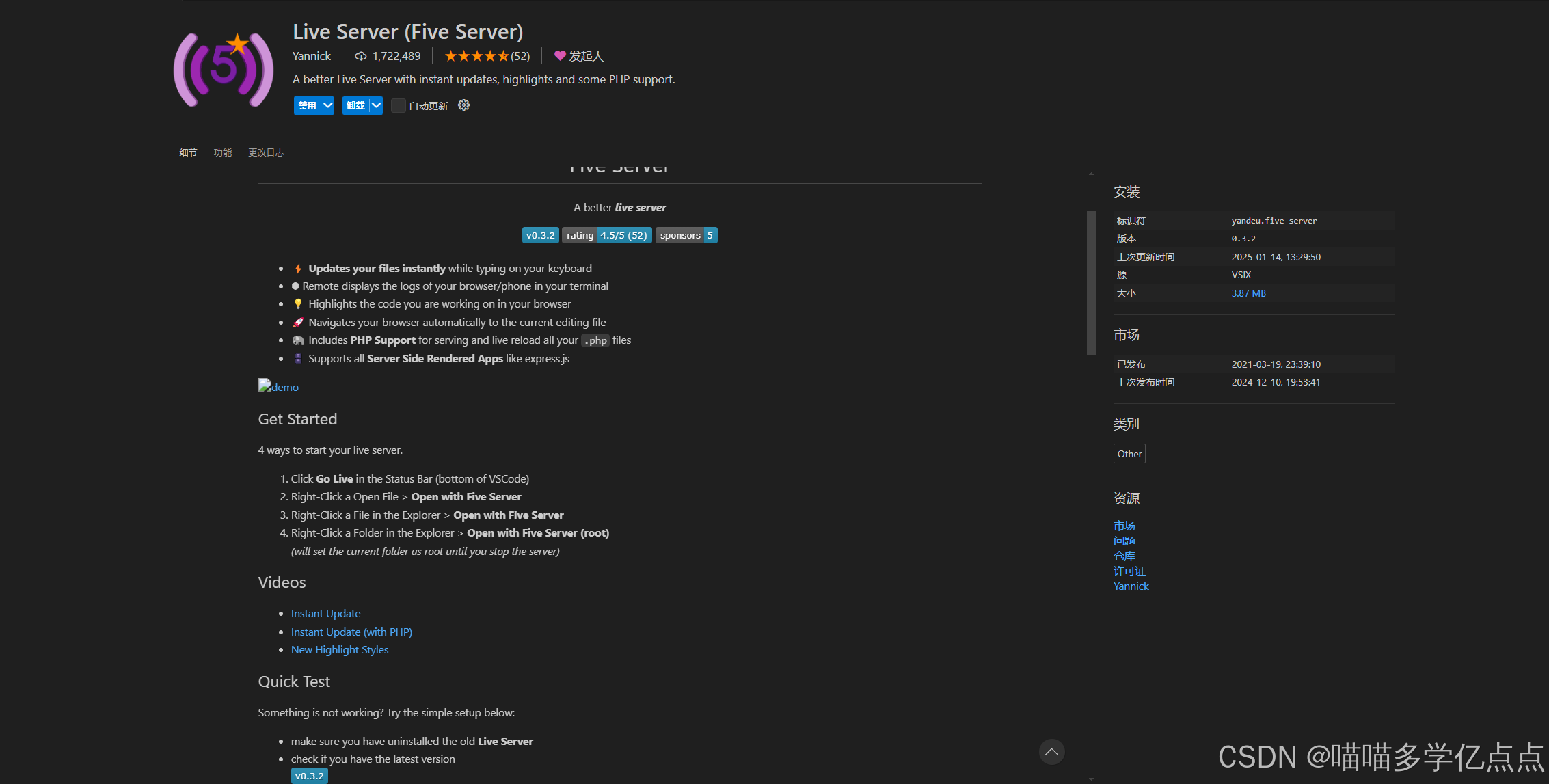Image resolution: width=1549 pixels, height=784 pixels.
Task: Click the readme vertical scrollbar thumb
Action: 1091,282
